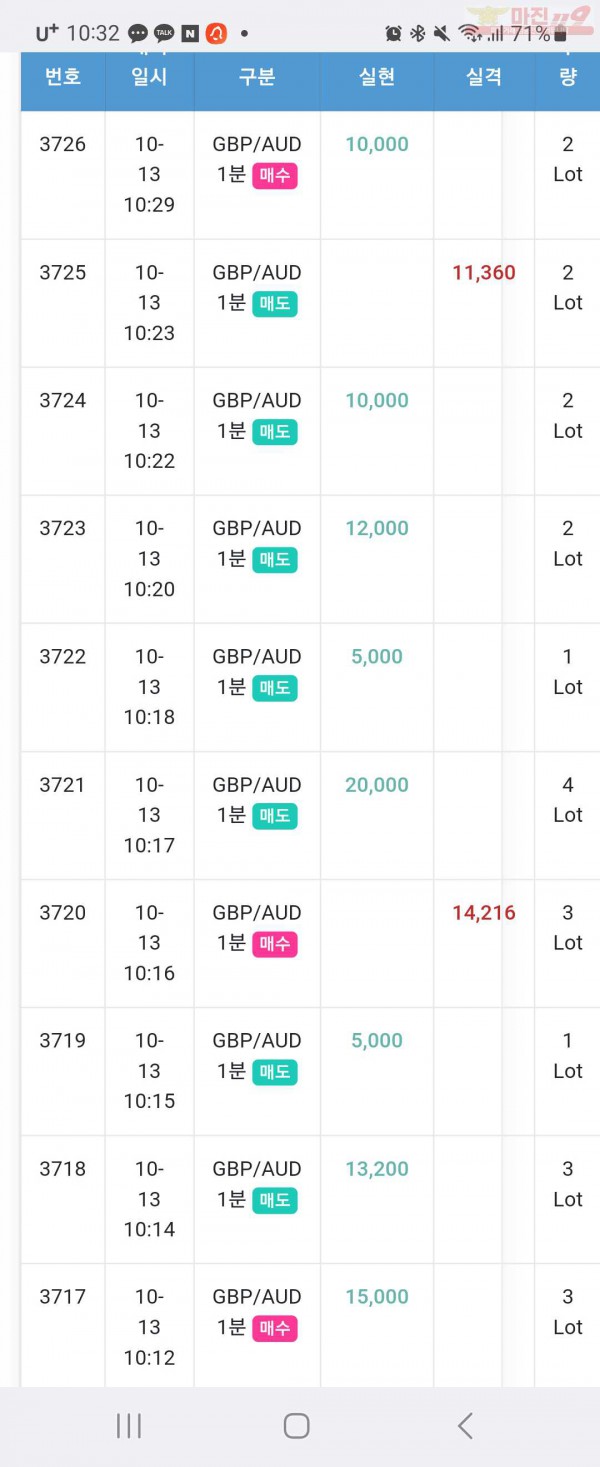Open recent apps with the three-bar icon
The image size is (600, 1467).
pyautogui.click(x=129, y=1425)
